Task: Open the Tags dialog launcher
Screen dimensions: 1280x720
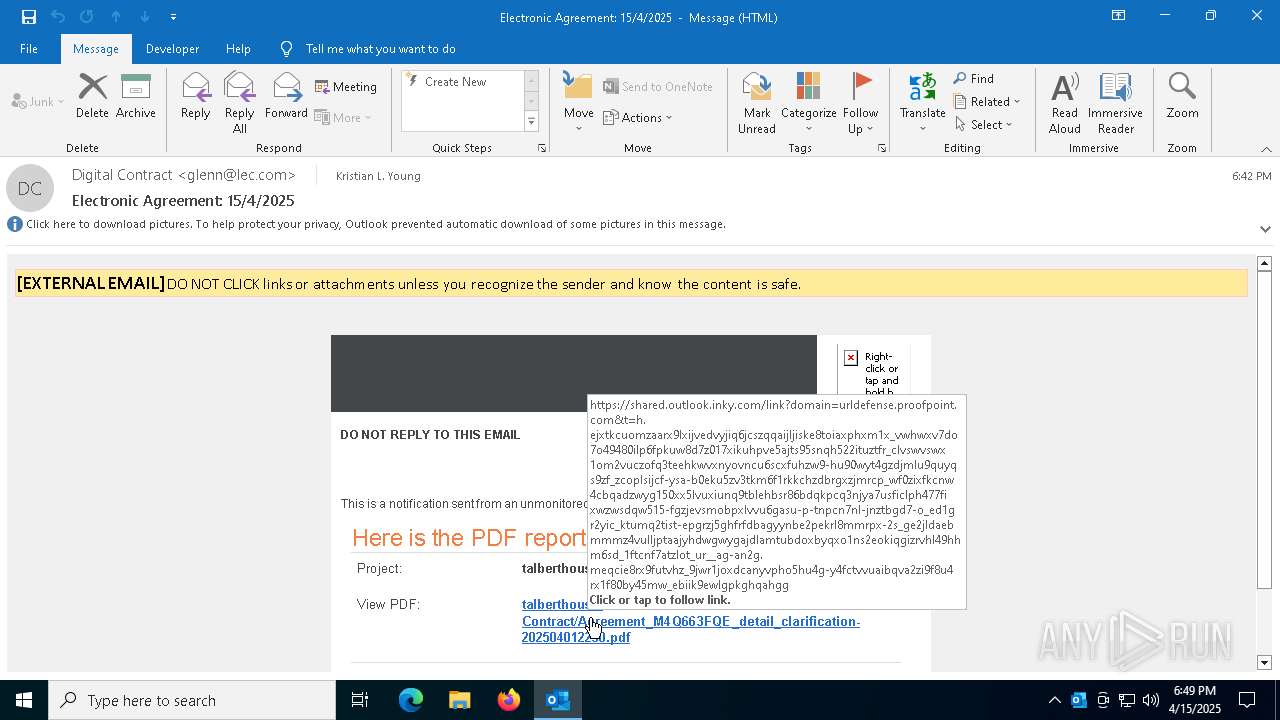Action: (882, 148)
